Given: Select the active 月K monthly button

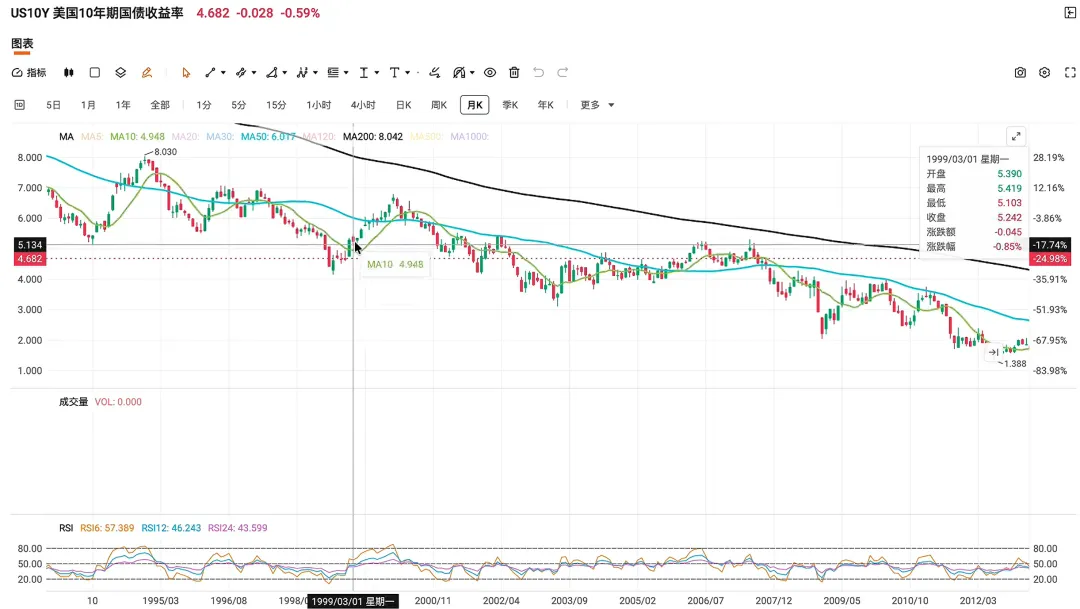Looking at the screenshot, I should click(x=475, y=105).
